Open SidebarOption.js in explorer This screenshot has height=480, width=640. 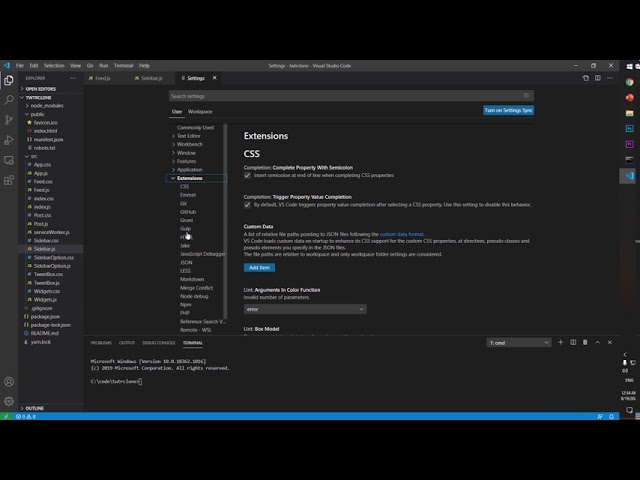tap(51, 266)
